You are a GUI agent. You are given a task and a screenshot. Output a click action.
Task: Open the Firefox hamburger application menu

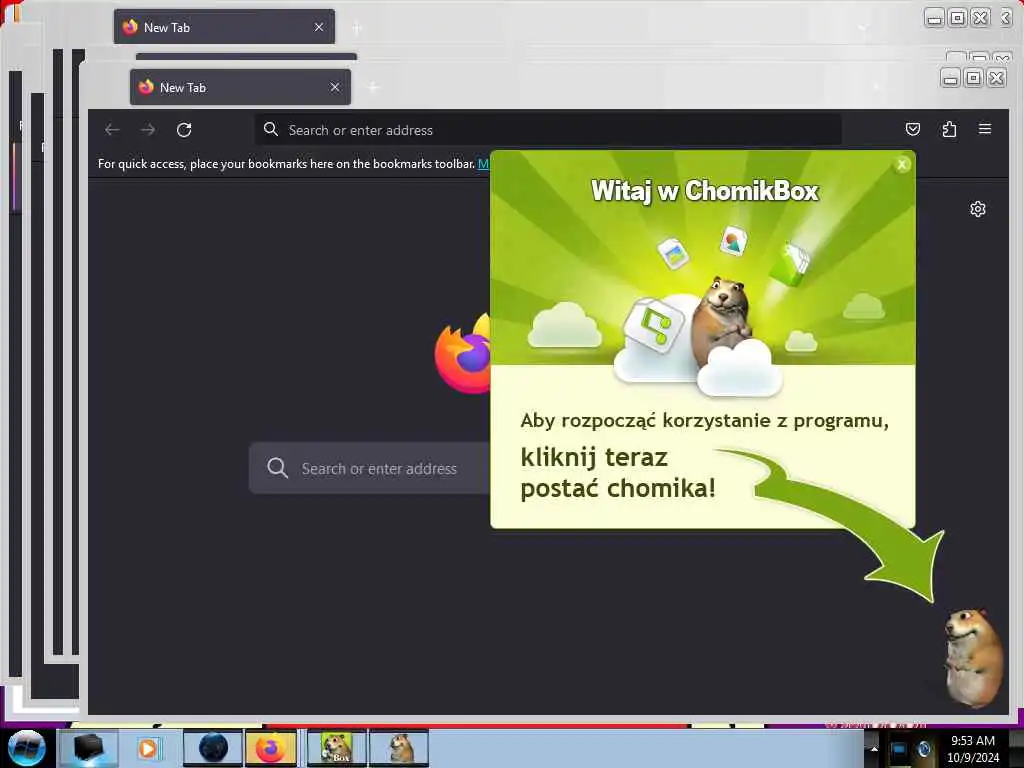tap(985, 129)
